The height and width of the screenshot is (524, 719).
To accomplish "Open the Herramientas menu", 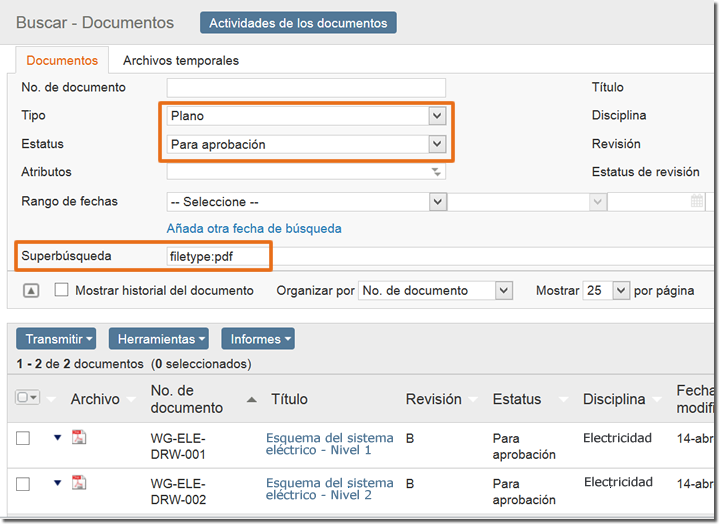I will (159, 339).
